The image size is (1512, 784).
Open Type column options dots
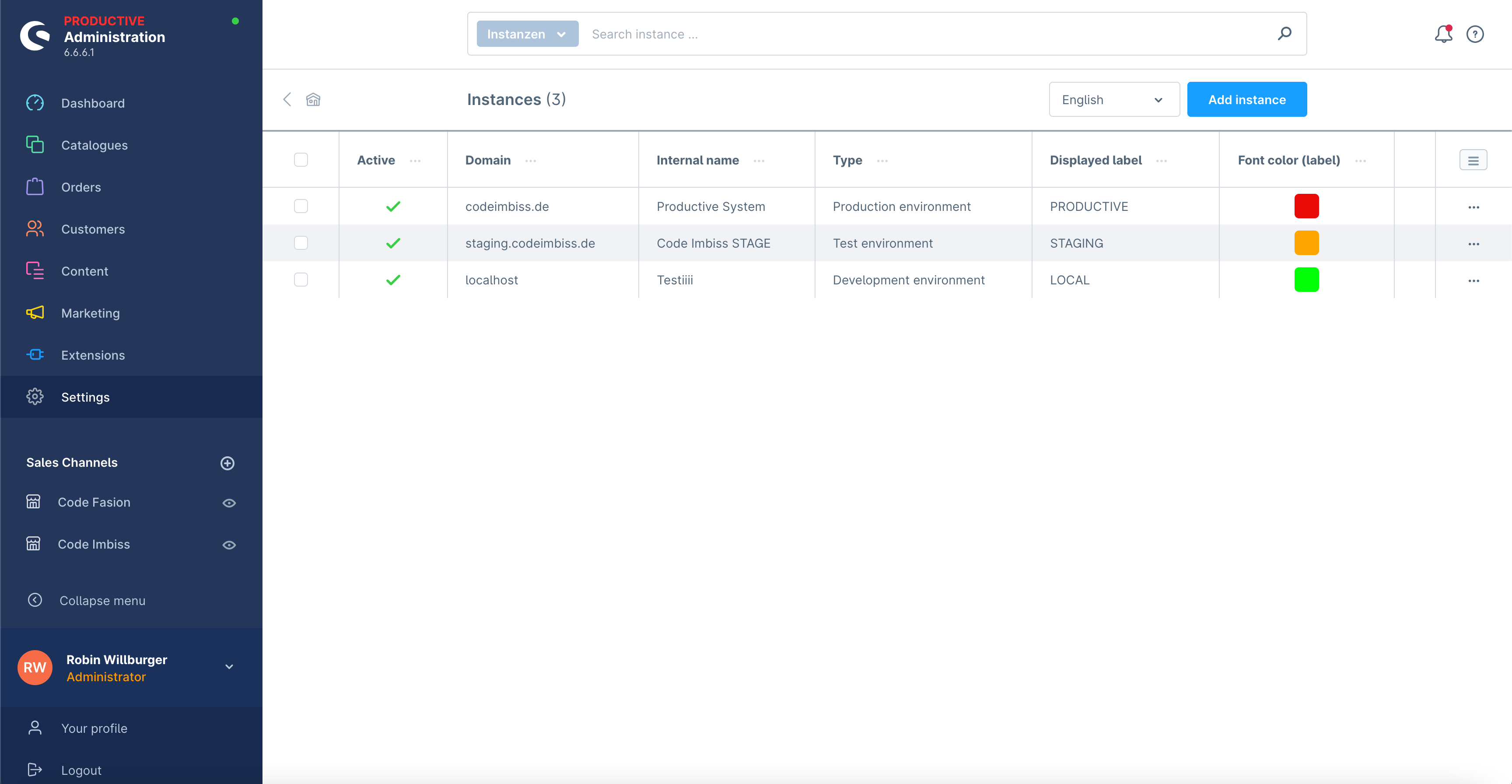coord(882,161)
